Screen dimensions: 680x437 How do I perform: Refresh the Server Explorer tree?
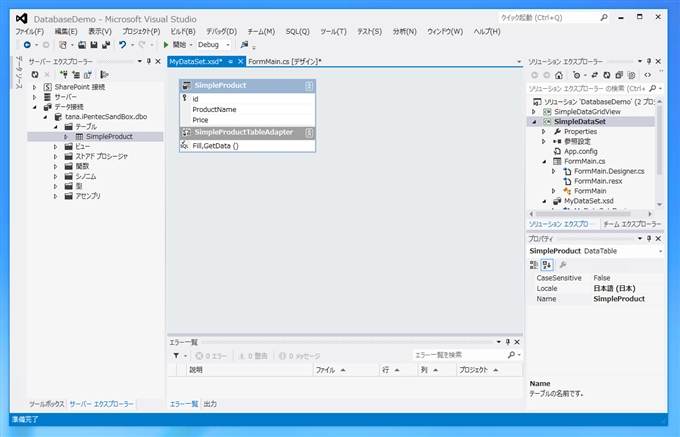click(x=35, y=75)
